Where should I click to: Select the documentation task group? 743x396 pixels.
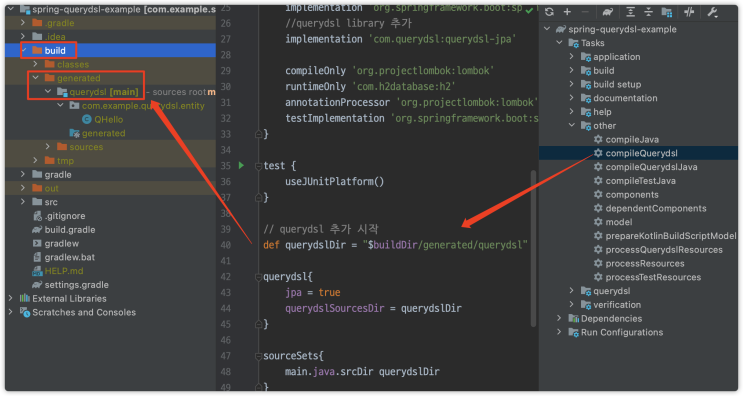[625, 98]
